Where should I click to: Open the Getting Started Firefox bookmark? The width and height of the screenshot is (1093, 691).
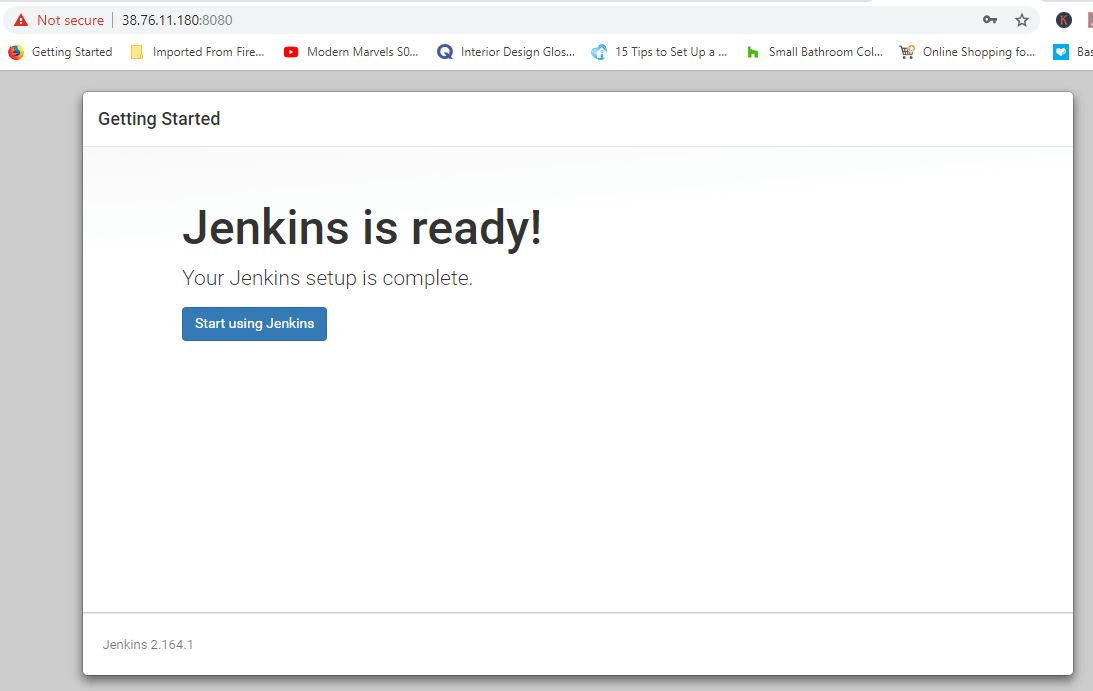click(x=61, y=52)
